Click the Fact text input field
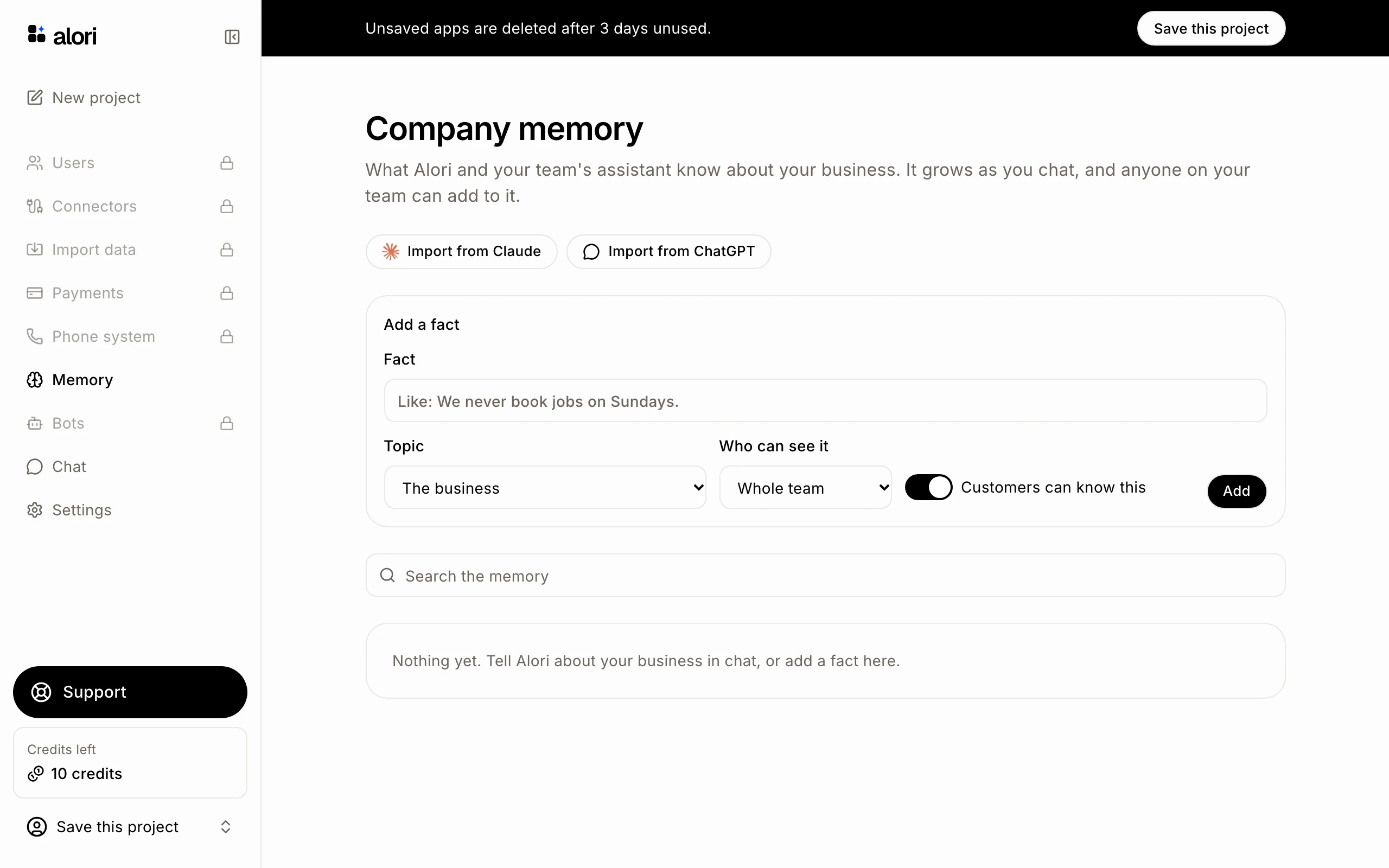 825,401
